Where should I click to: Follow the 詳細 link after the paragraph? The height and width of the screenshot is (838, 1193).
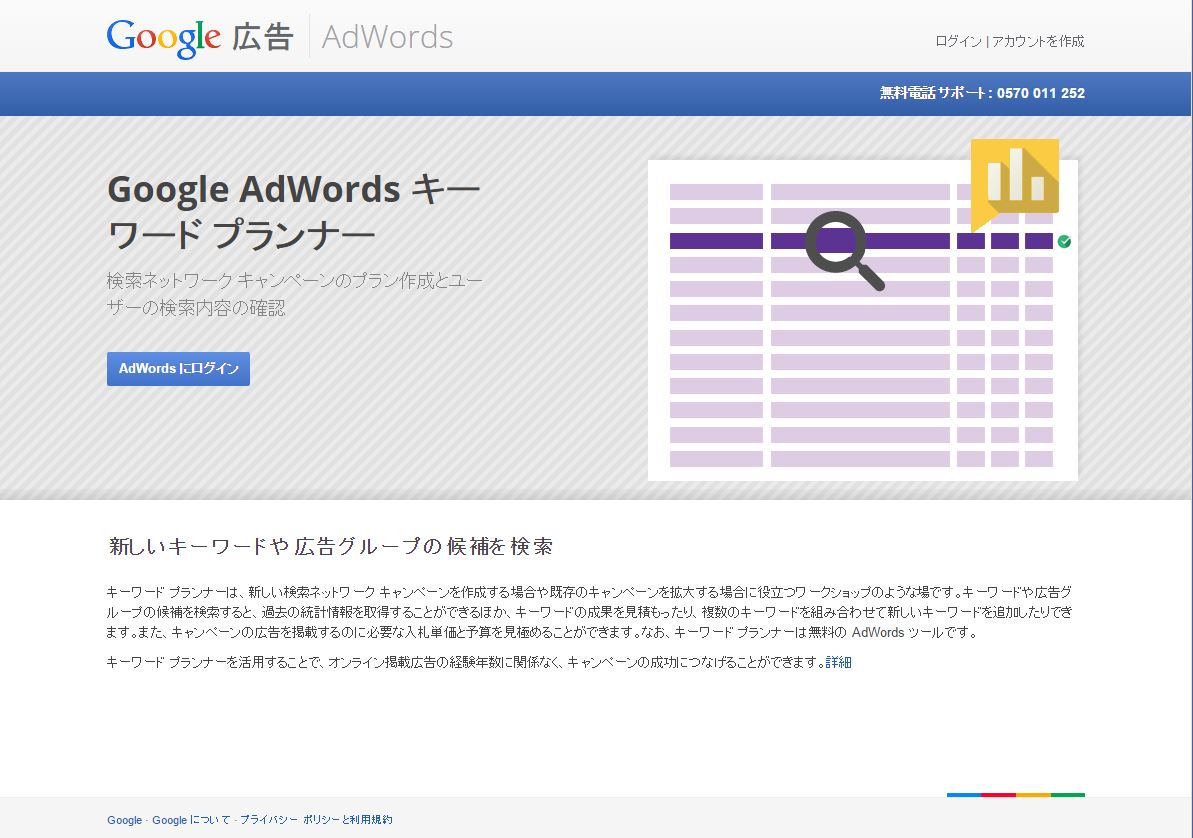pyautogui.click(x=838, y=662)
